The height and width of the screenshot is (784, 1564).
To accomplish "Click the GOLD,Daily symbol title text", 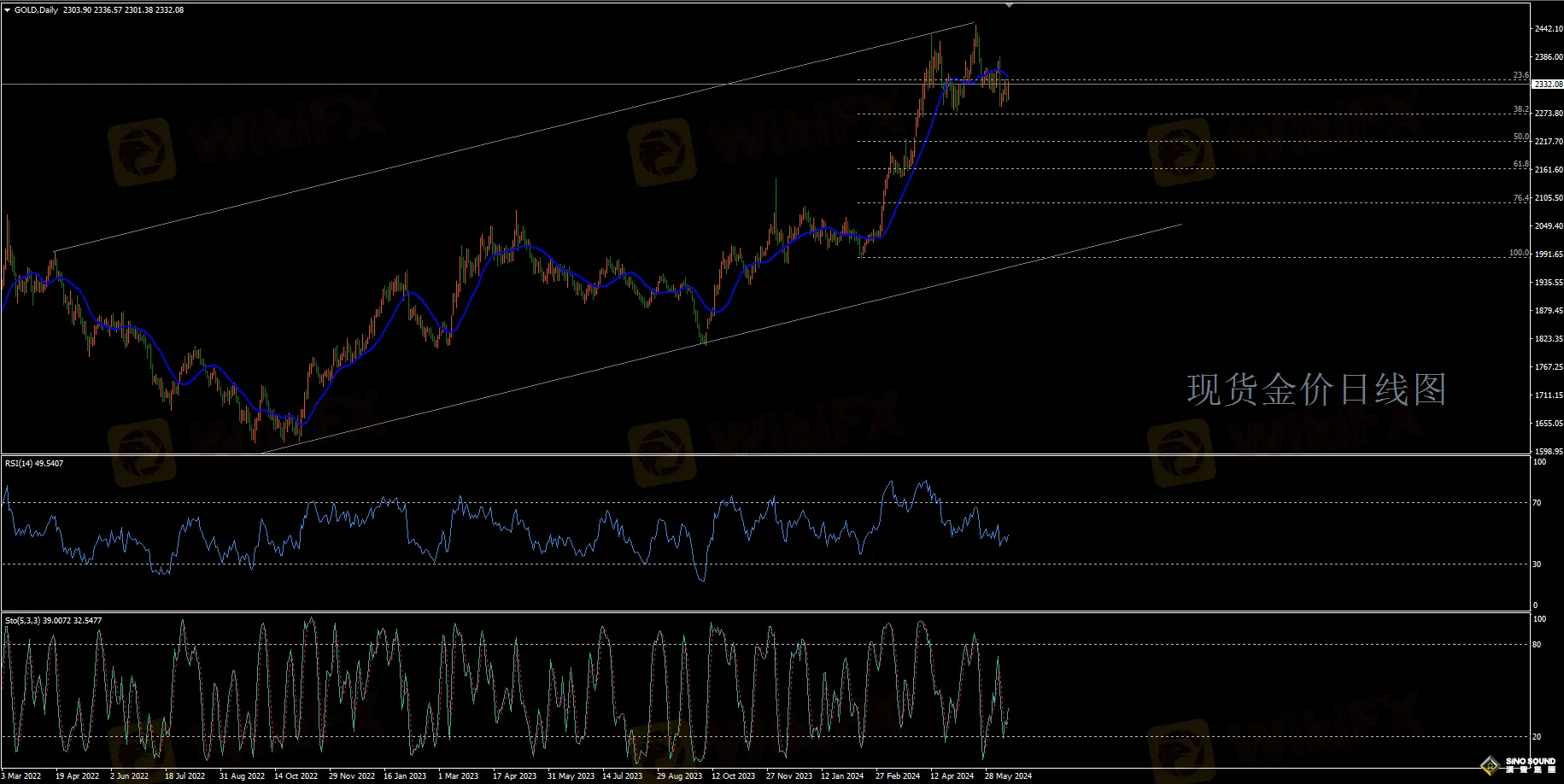I will point(38,10).
